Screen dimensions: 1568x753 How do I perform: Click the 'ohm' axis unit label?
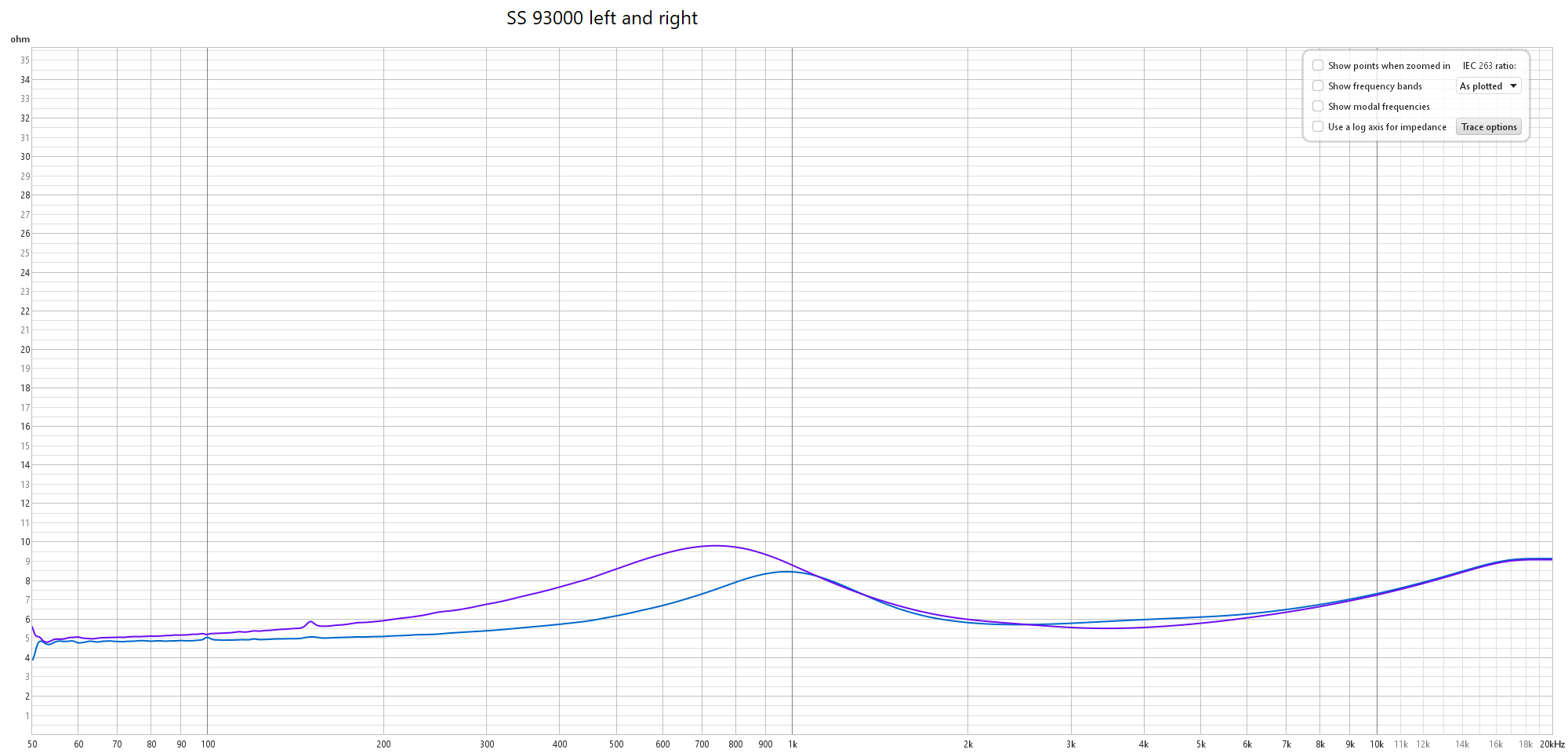click(x=20, y=39)
